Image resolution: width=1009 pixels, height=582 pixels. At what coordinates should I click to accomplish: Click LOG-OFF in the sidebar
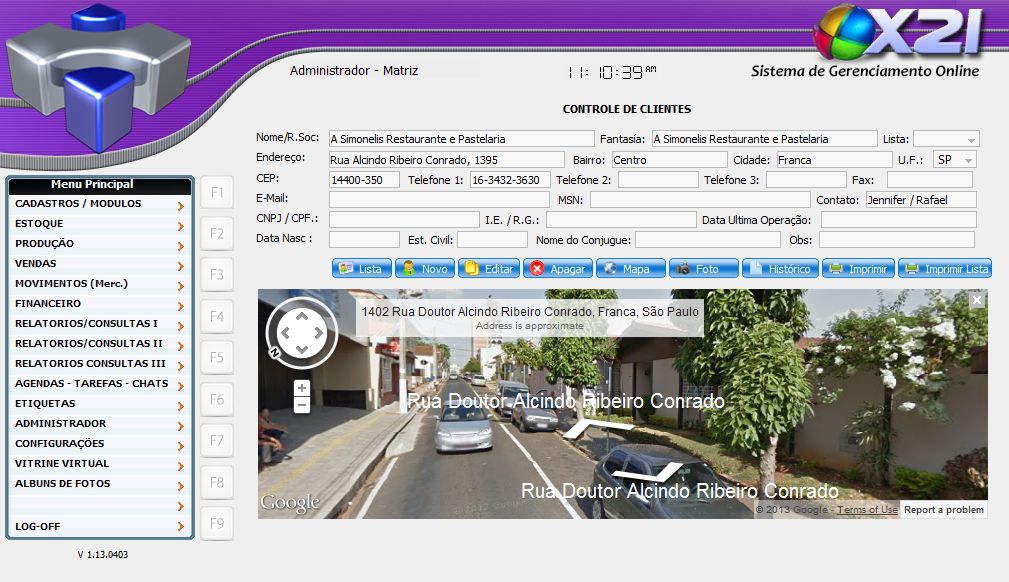(99, 527)
